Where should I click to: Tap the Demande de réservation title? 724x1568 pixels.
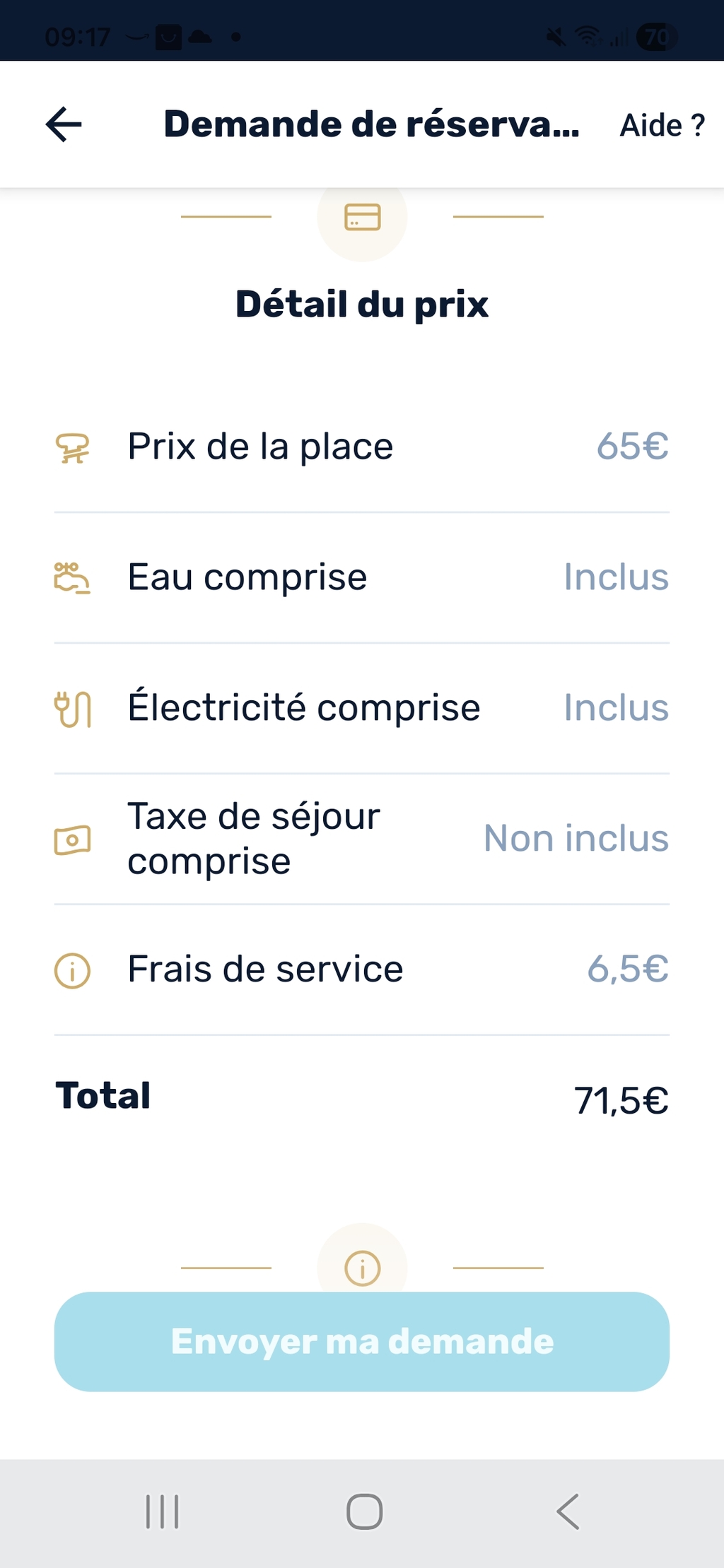pos(371,124)
